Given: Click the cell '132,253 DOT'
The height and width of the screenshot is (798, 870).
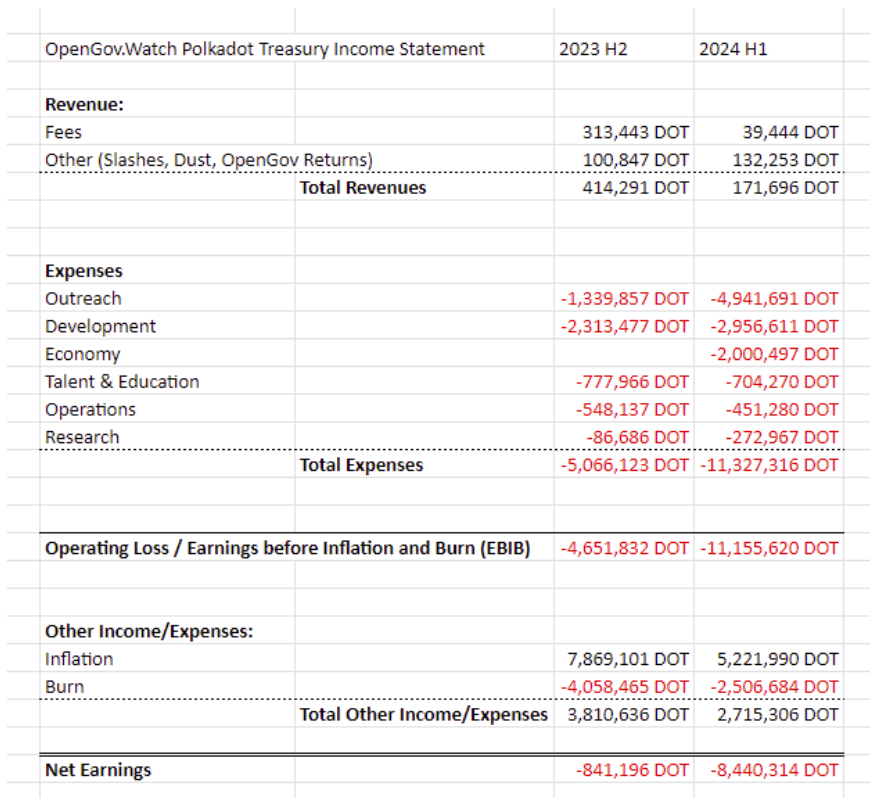Looking at the screenshot, I should (786, 160).
